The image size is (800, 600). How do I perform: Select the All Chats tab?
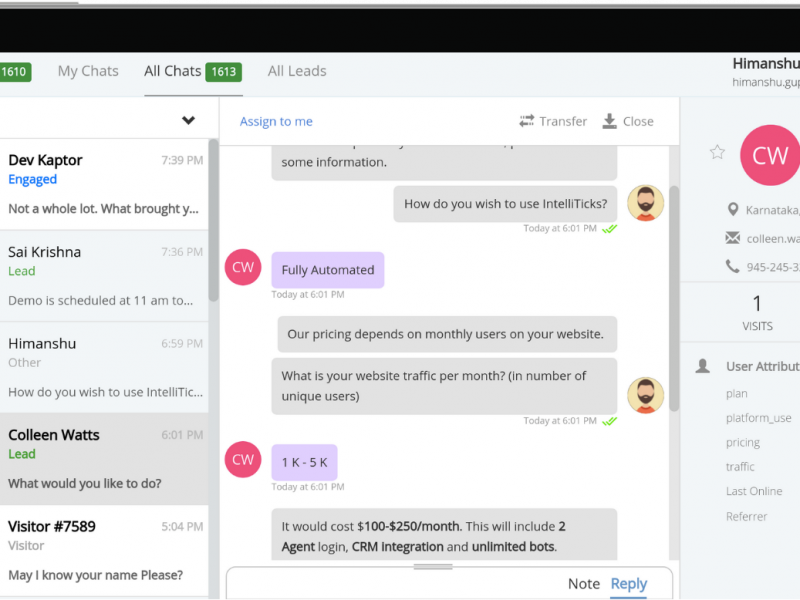[x=173, y=71]
